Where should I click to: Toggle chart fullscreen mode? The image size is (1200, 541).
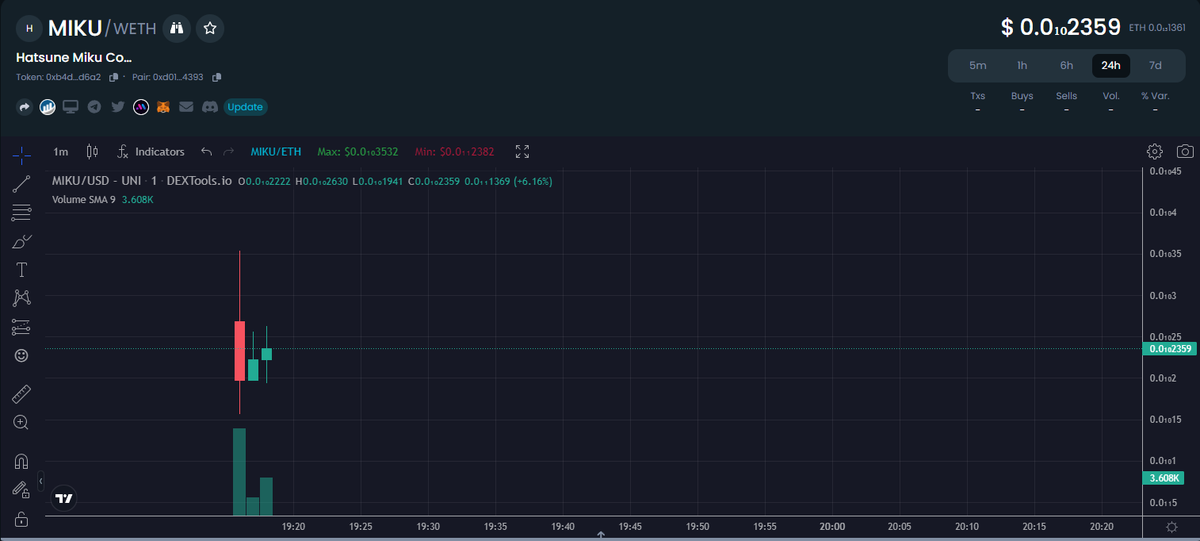[x=522, y=152]
